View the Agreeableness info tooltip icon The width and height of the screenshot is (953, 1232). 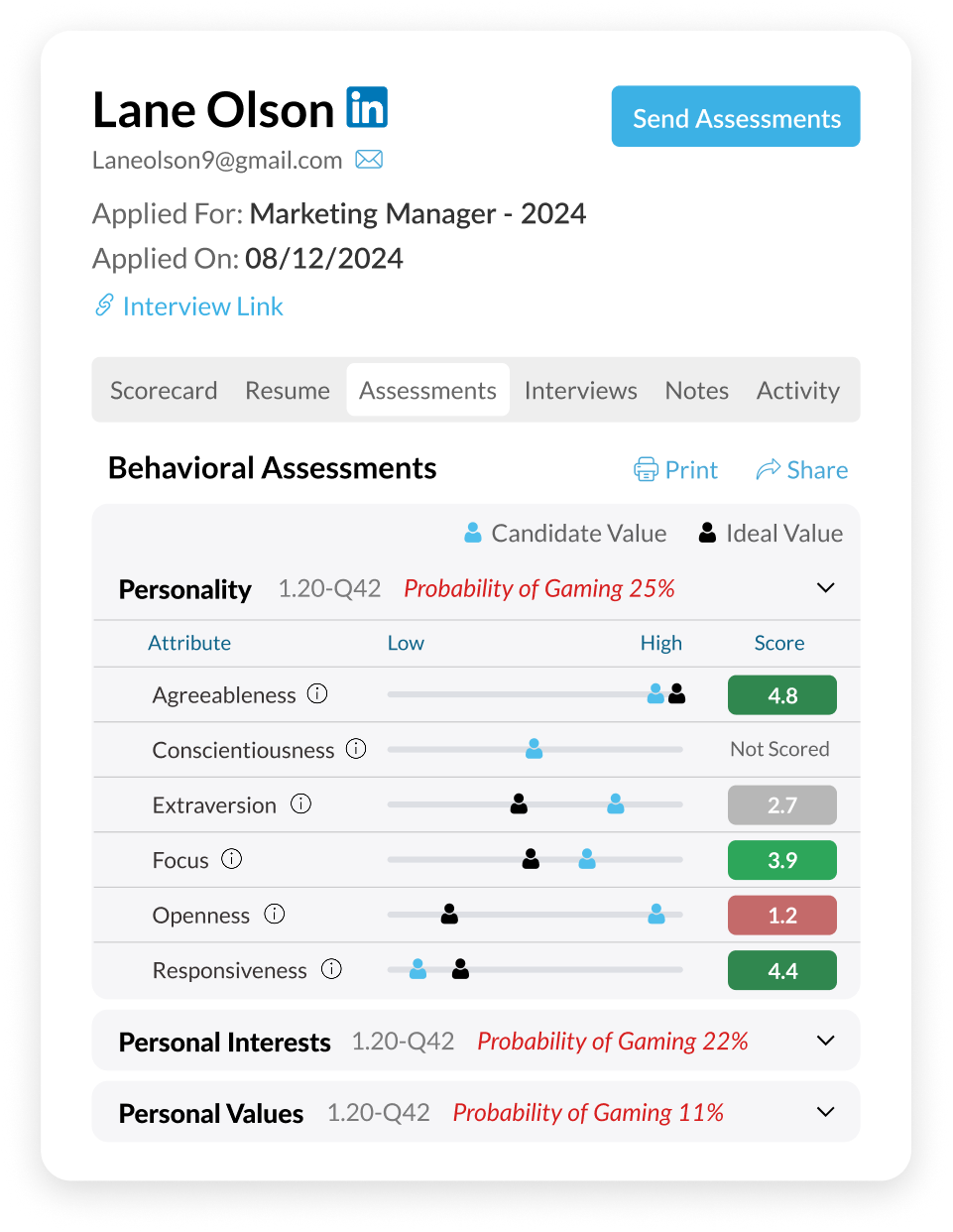316,692
